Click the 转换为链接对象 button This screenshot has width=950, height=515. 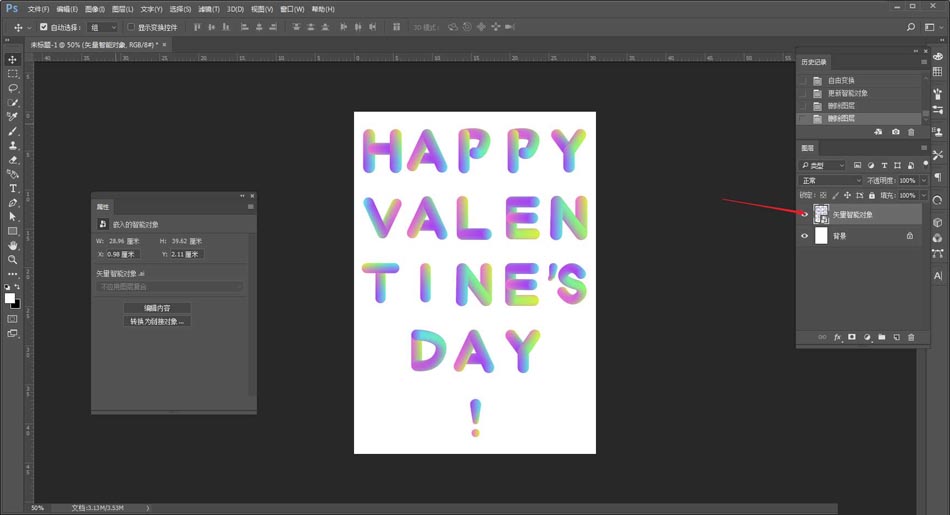[x=157, y=322]
